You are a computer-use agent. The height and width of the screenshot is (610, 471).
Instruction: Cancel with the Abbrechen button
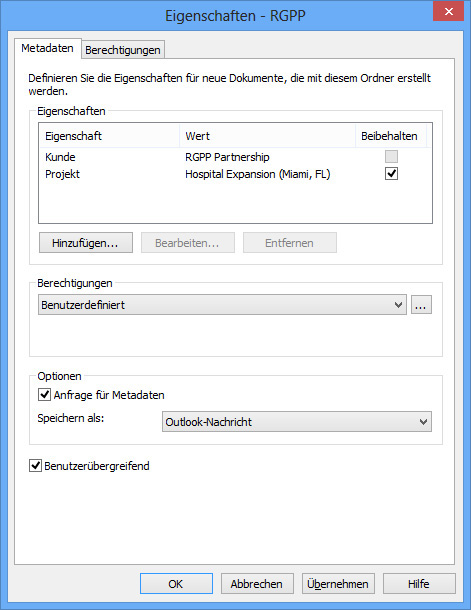coord(257,584)
